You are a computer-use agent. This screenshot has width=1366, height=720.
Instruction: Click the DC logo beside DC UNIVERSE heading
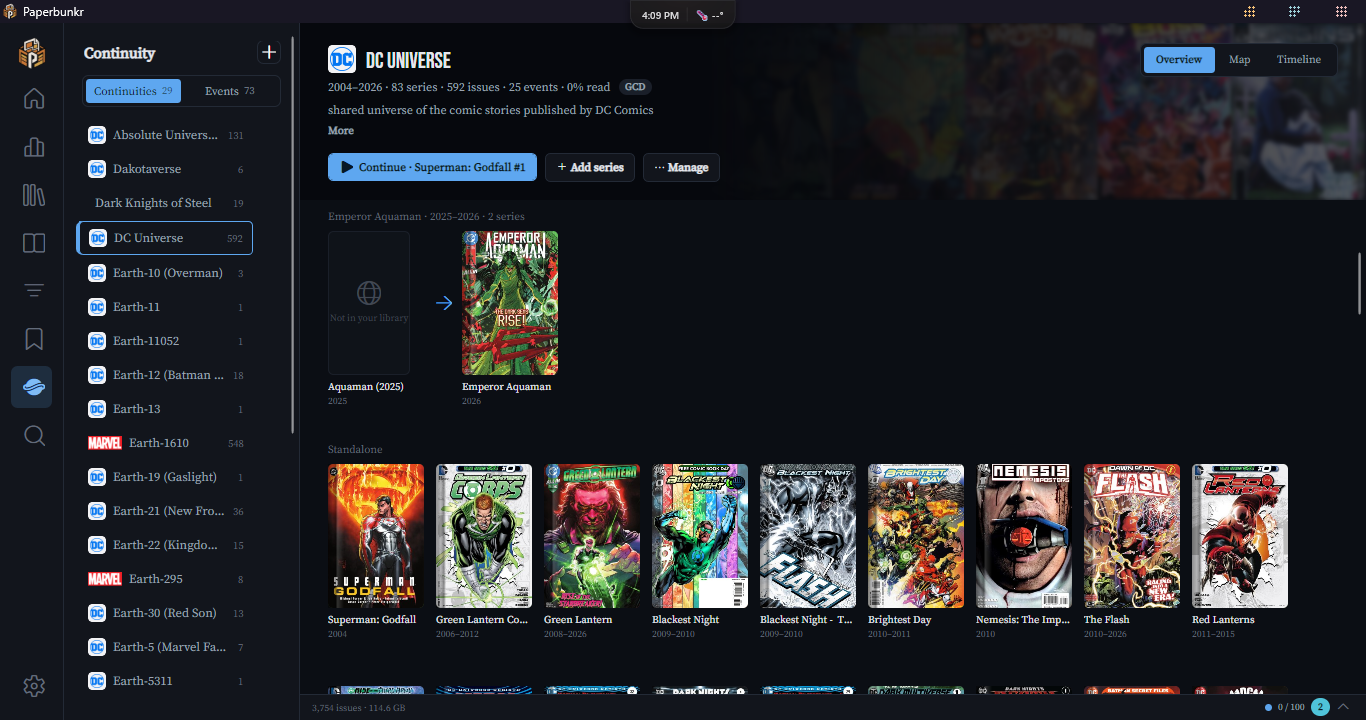pyautogui.click(x=342, y=59)
